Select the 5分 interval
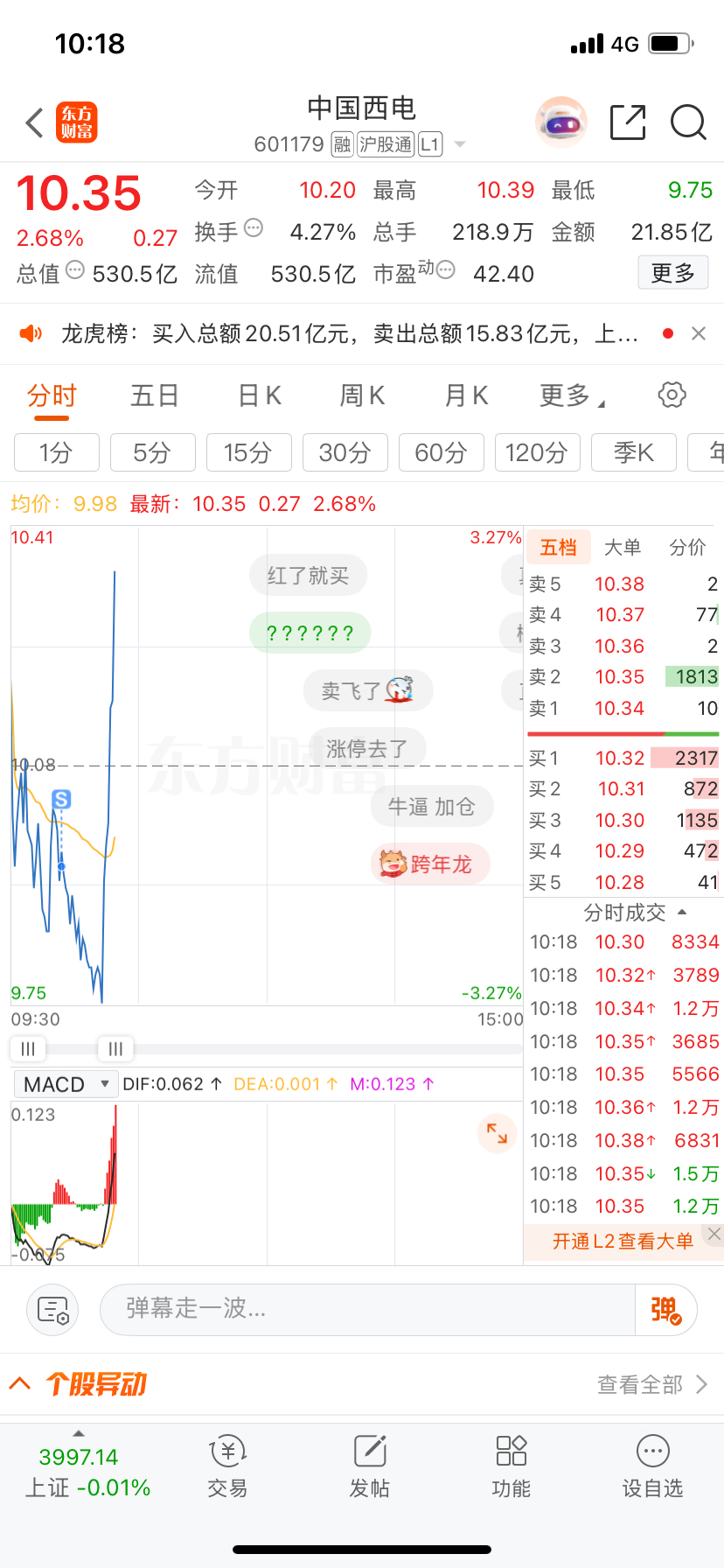The image size is (724, 1568). [x=153, y=452]
